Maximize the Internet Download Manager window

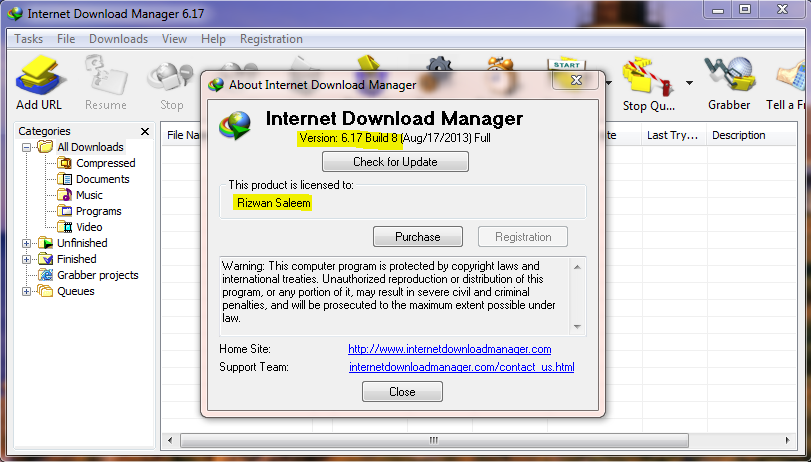pos(745,9)
